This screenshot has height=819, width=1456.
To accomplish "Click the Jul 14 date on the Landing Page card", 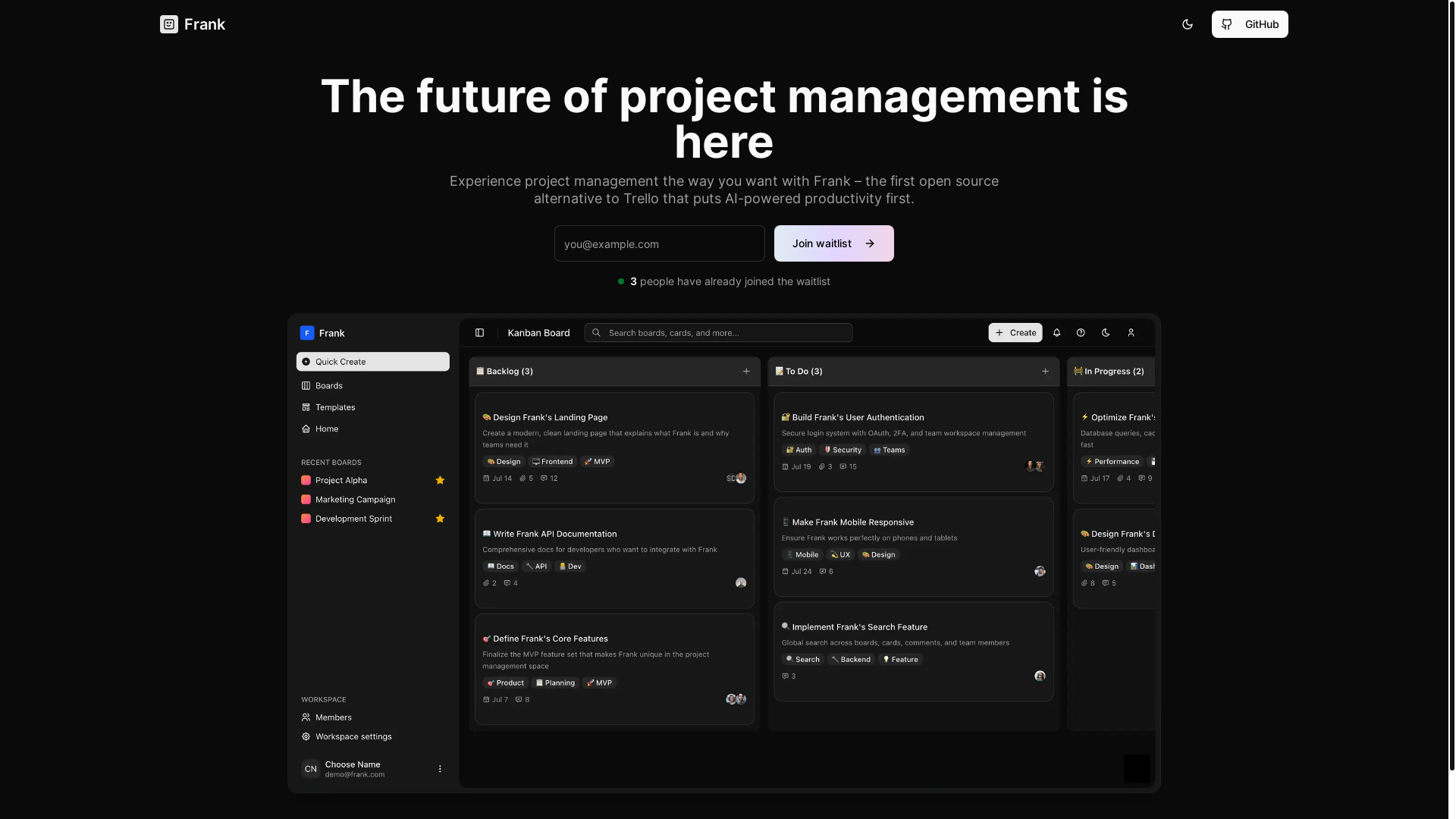I will coord(497,479).
